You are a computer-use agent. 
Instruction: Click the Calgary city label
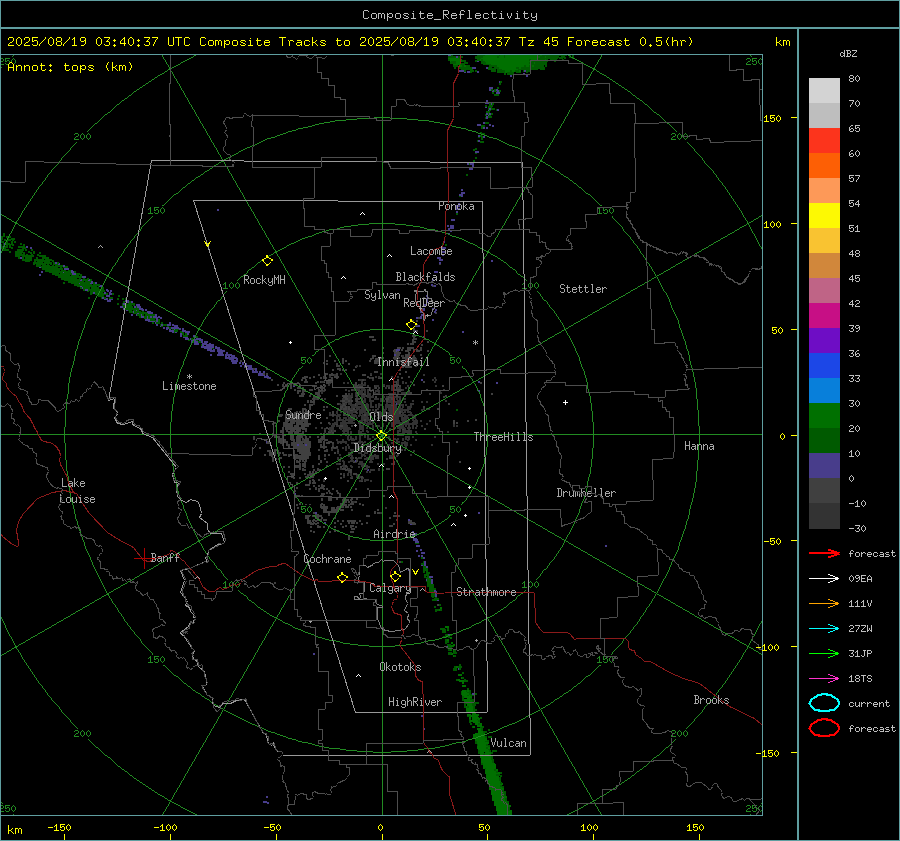coord(390,588)
